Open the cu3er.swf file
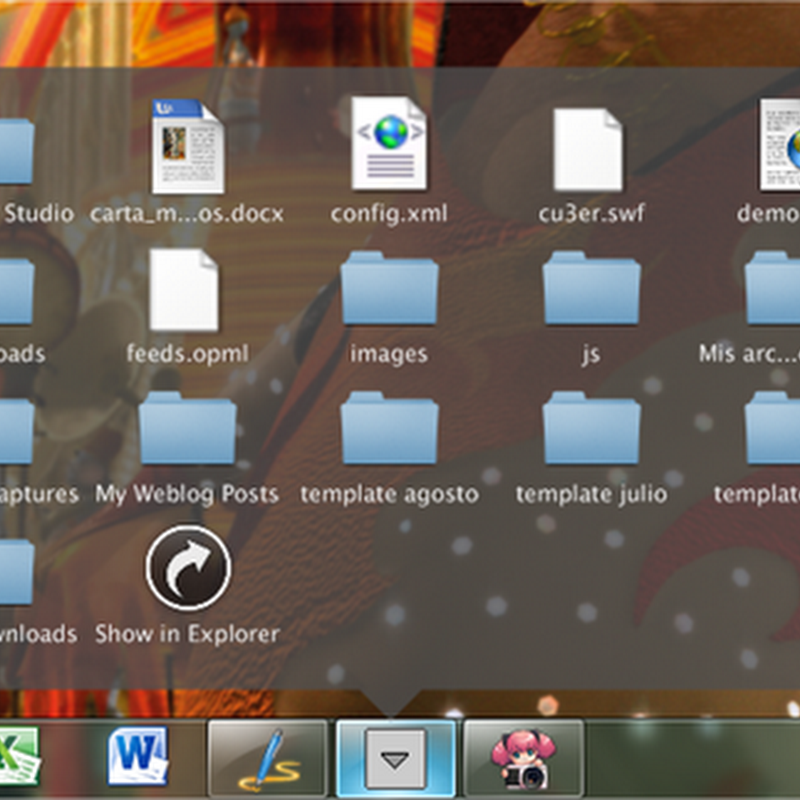This screenshot has width=800, height=800. 590,149
